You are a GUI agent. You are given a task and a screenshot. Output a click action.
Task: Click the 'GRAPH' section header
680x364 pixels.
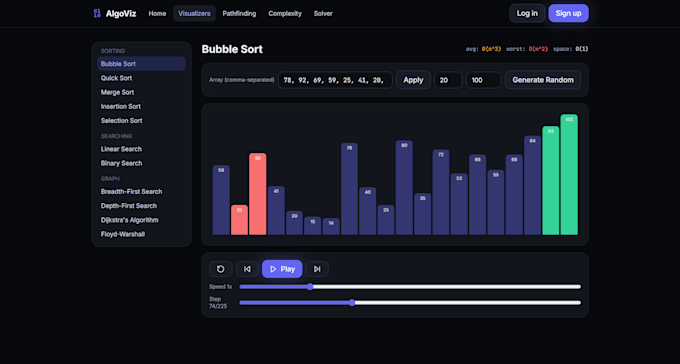coord(110,178)
